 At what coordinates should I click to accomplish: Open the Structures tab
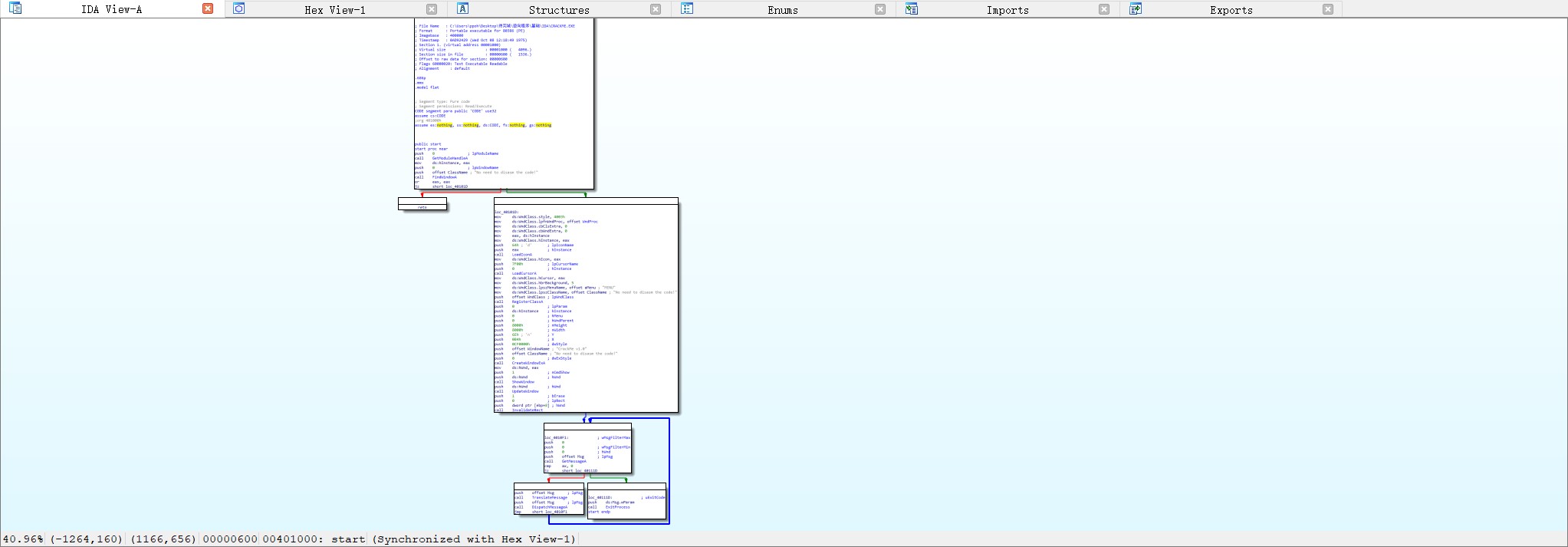(558, 10)
